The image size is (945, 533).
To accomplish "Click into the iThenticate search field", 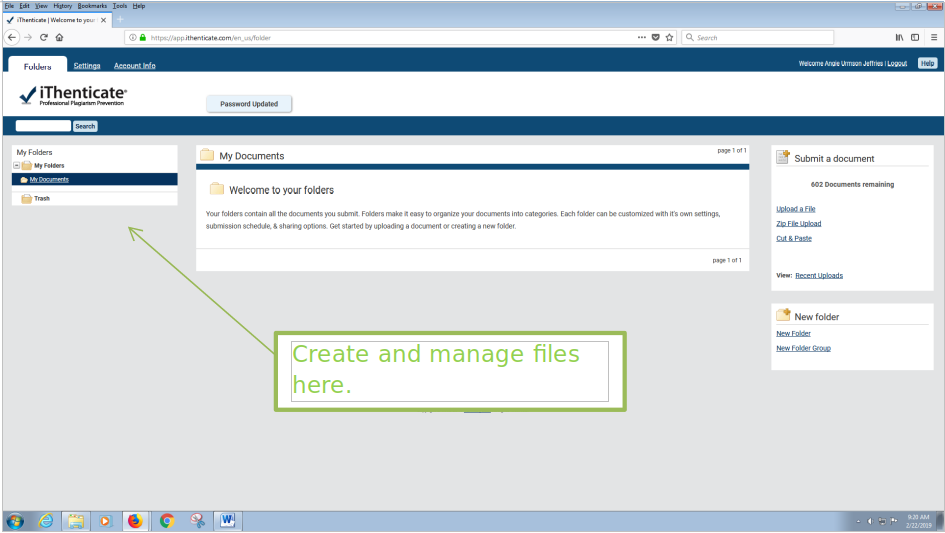I will pos(43,126).
